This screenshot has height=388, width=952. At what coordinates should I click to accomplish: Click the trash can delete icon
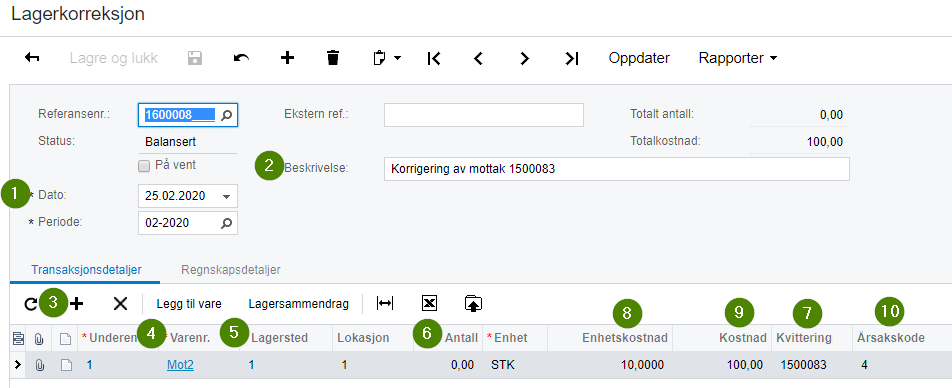(x=333, y=58)
